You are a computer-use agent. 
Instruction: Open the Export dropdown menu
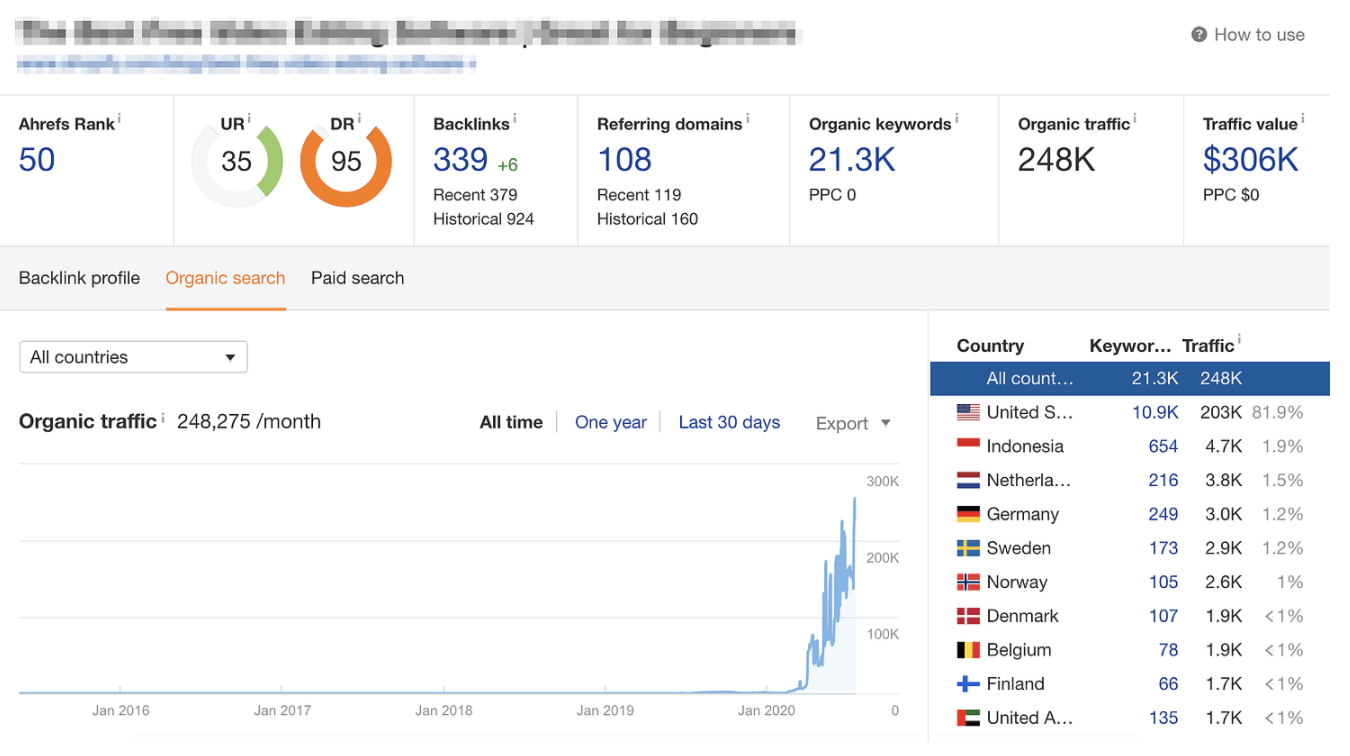(853, 423)
